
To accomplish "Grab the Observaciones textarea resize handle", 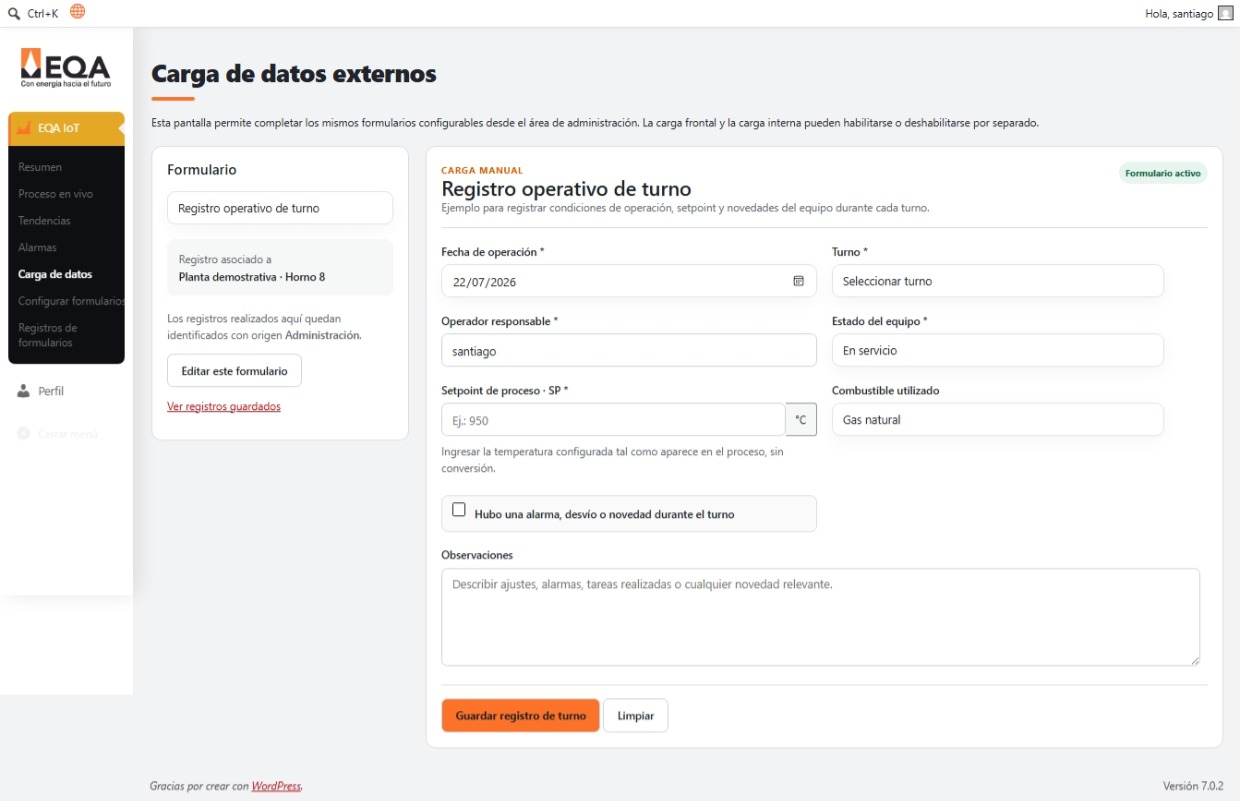I will (x=1193, y=659).
